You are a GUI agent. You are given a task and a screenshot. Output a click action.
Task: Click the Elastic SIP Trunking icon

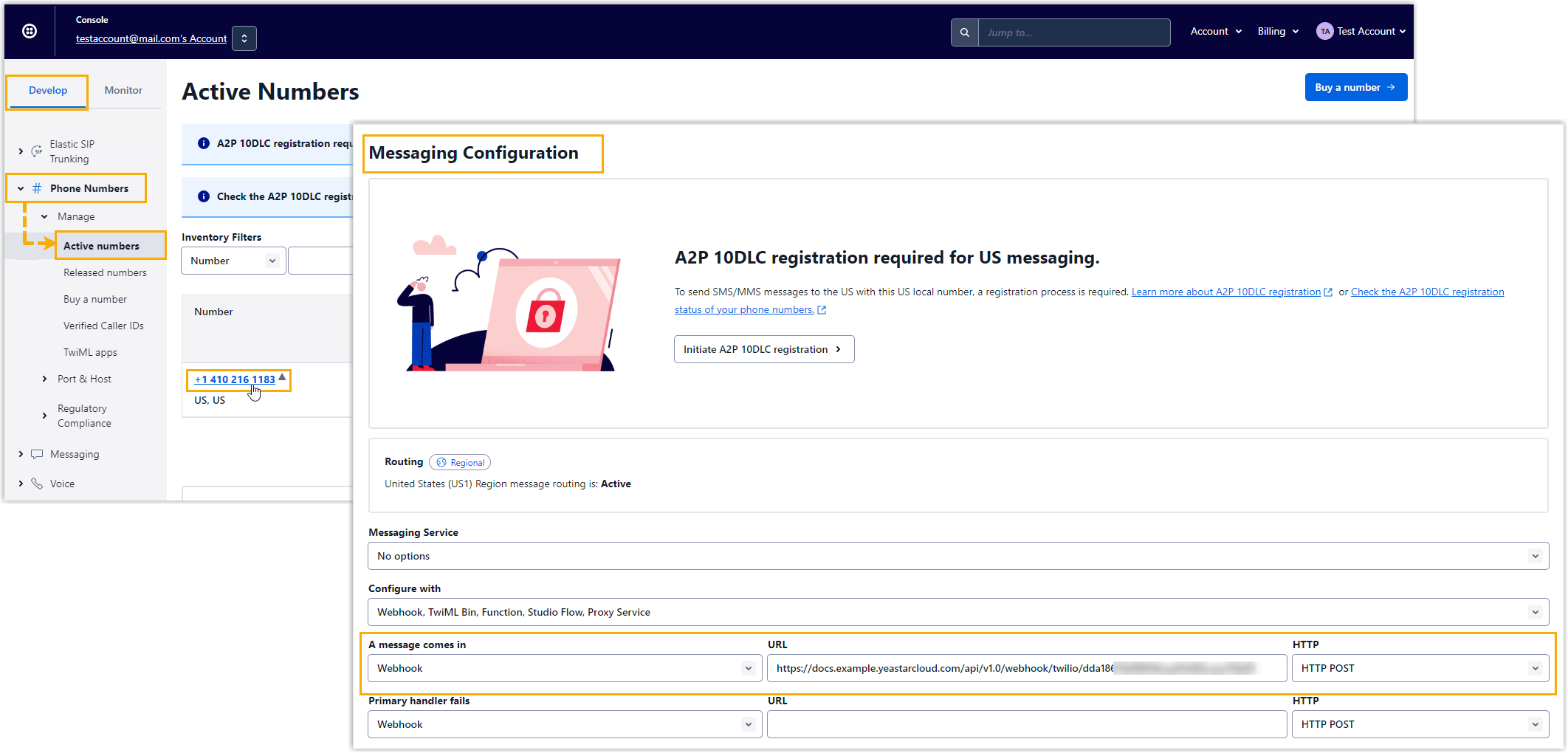(37, 151)
